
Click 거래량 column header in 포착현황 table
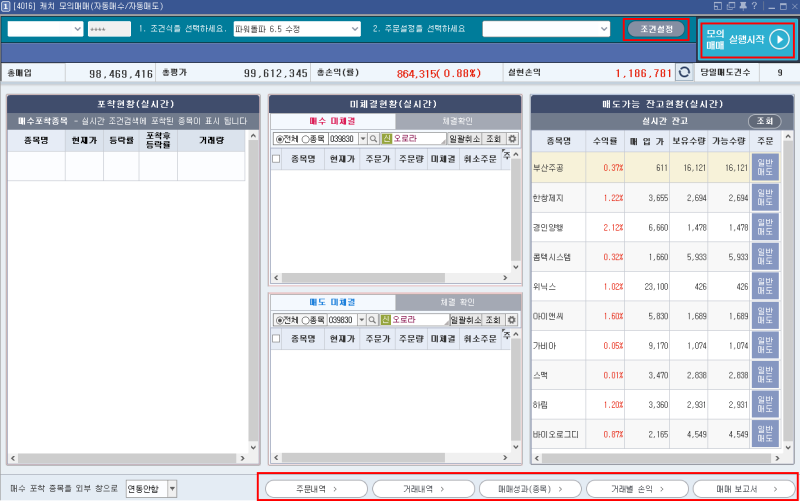click(x=211, y=140)
